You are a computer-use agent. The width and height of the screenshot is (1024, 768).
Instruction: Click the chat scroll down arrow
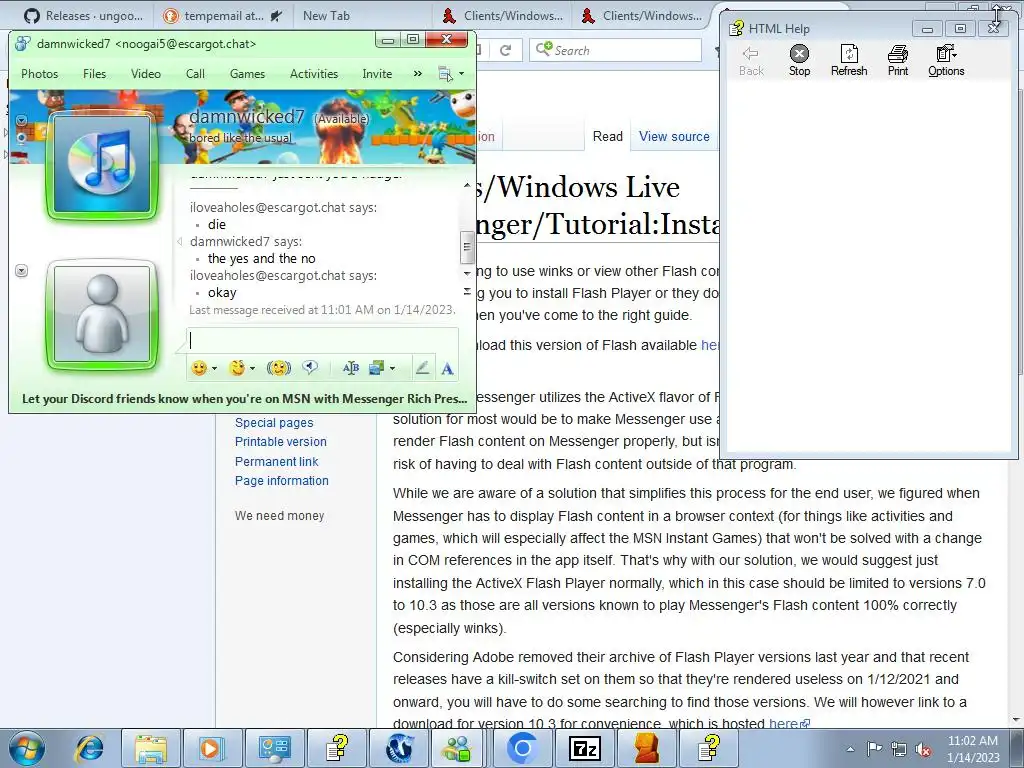tap(467, 273)
